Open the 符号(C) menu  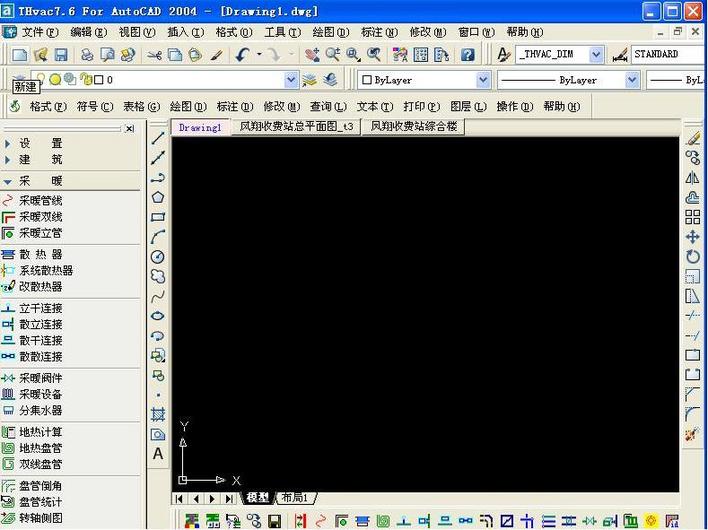point(95,107)
